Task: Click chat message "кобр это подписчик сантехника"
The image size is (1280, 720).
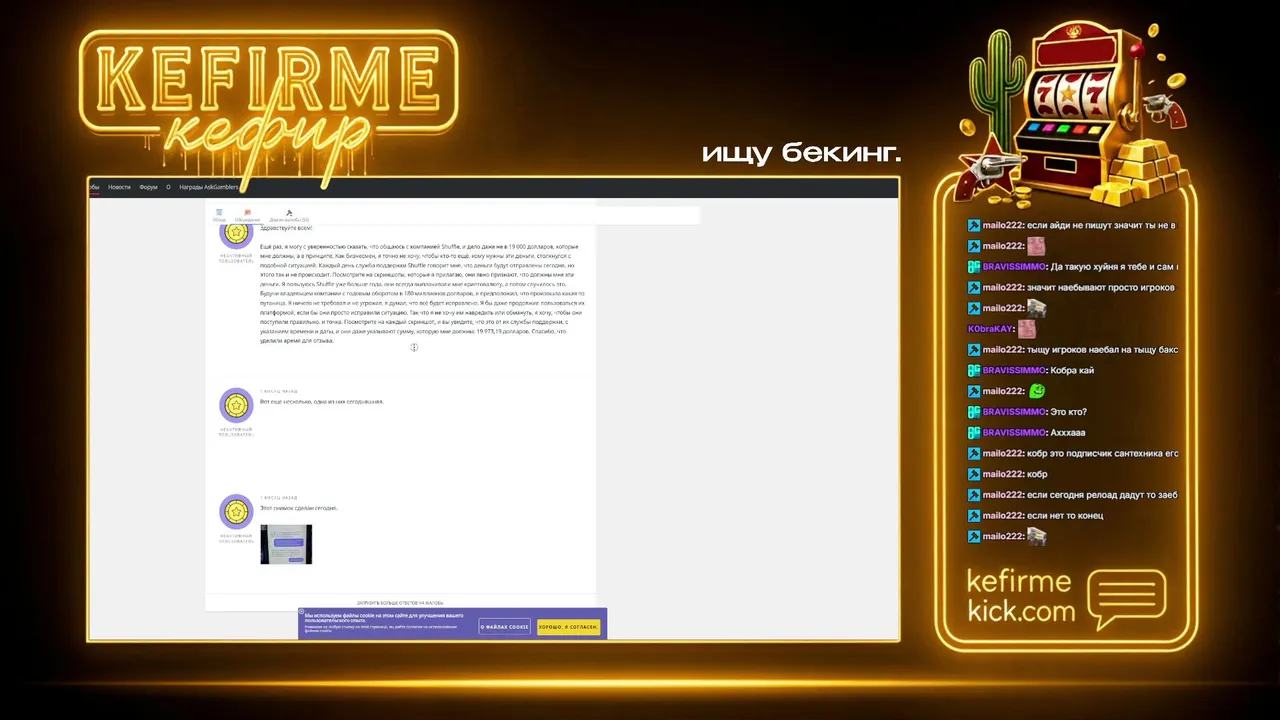Action: (1103, 454)
